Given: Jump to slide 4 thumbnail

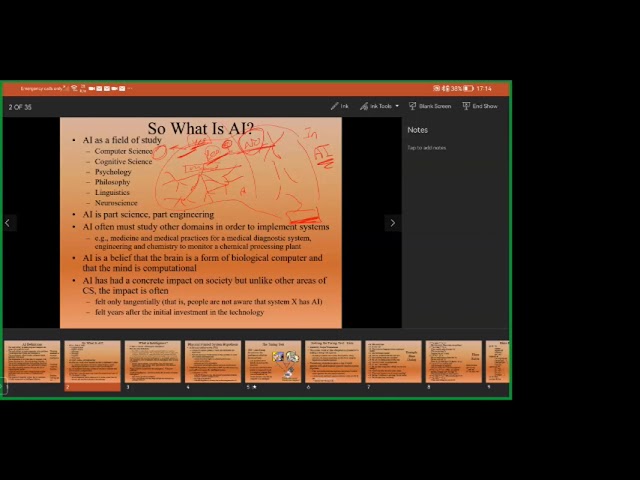Looking at the screenshot, I should click(212, 361).
